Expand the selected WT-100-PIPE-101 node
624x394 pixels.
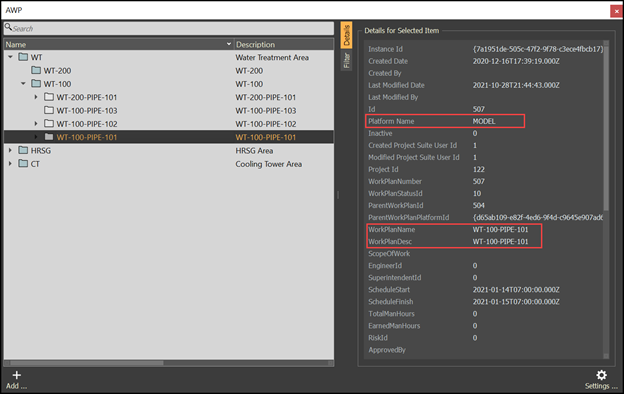[36, 137]
